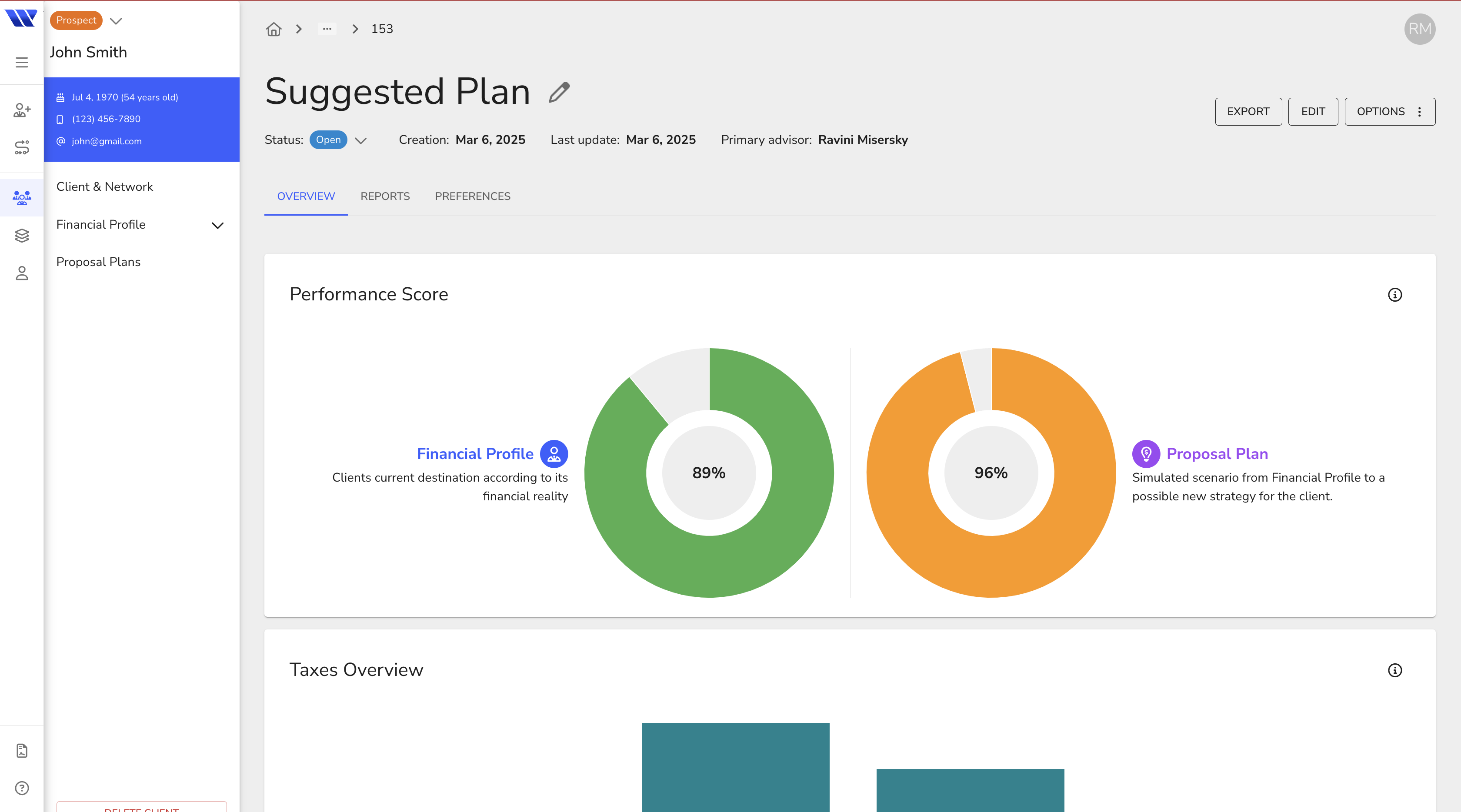
Task: Go to home via breadcrumb house icon
Action: click(274, 29)
